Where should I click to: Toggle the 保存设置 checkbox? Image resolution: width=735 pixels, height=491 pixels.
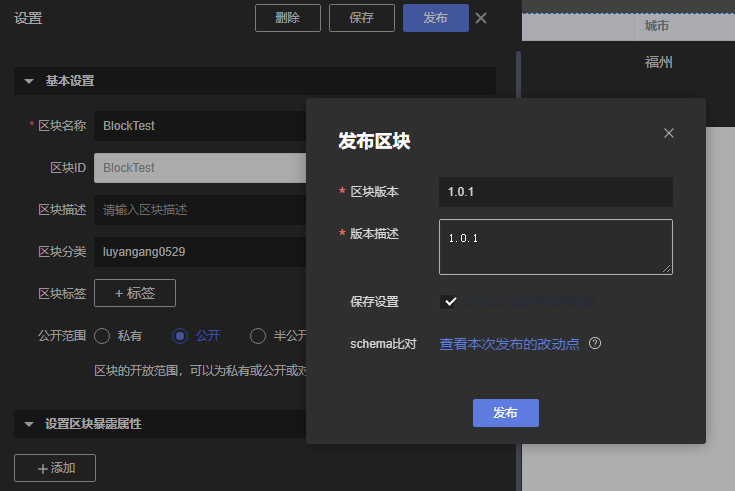(450, 302)
